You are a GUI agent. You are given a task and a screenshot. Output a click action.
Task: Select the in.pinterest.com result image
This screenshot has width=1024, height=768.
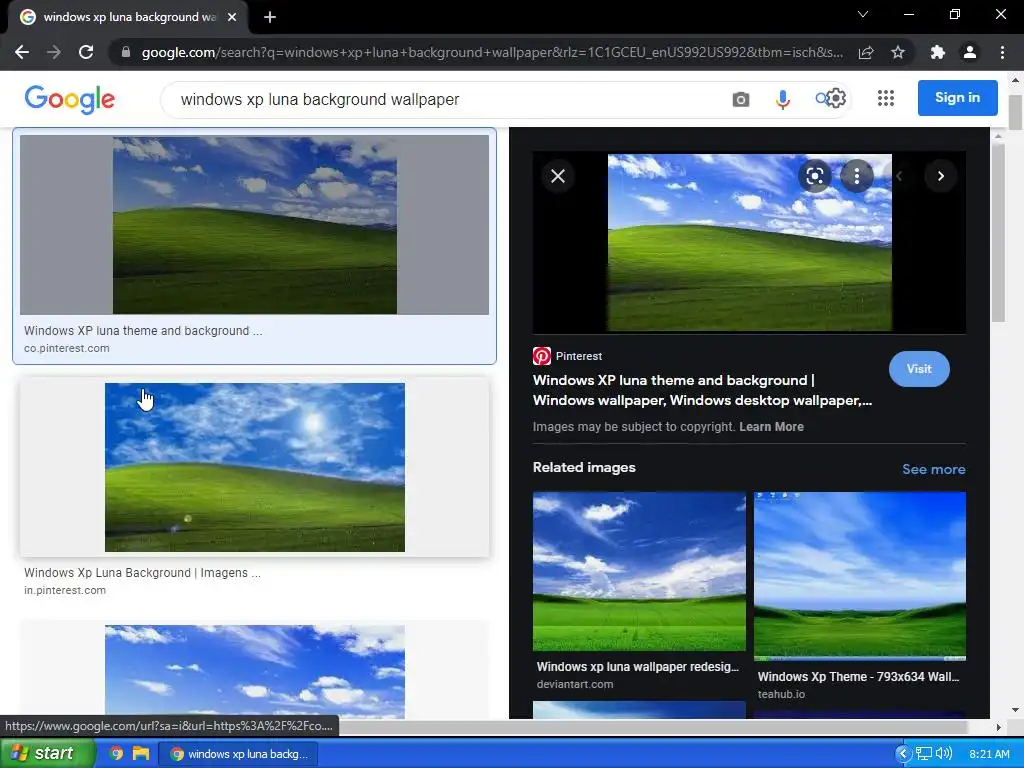[x=255, y=468]
